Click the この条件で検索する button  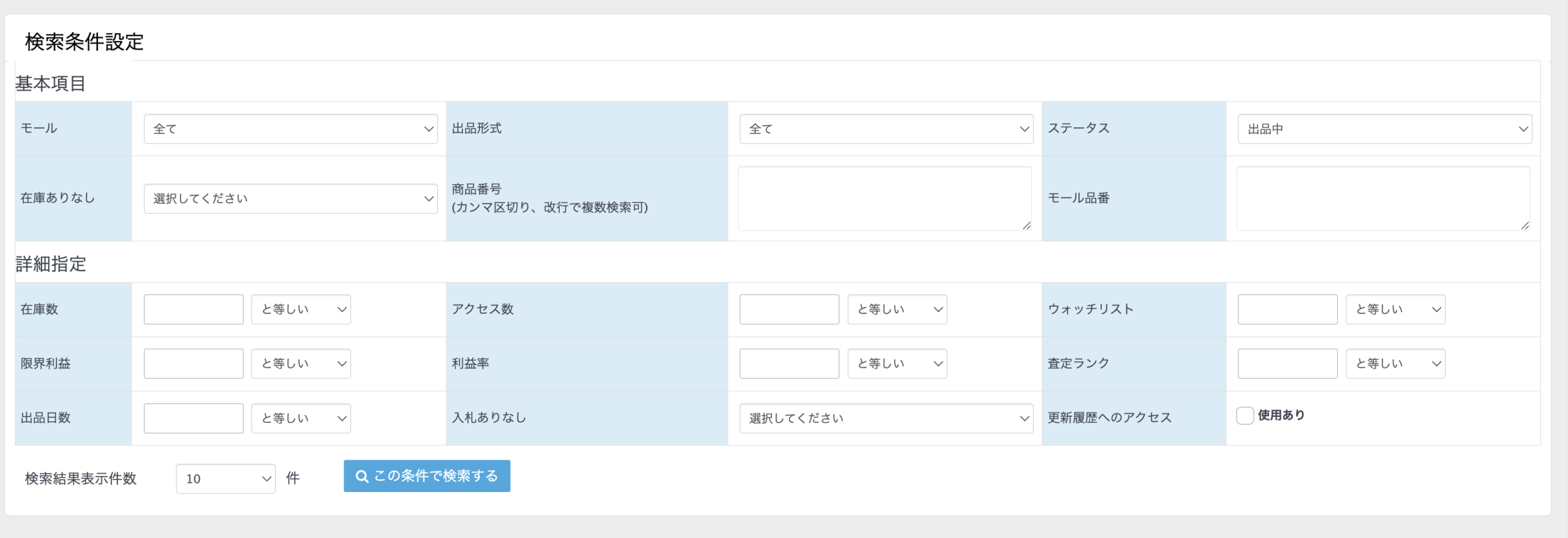click(x=427, y=476)
